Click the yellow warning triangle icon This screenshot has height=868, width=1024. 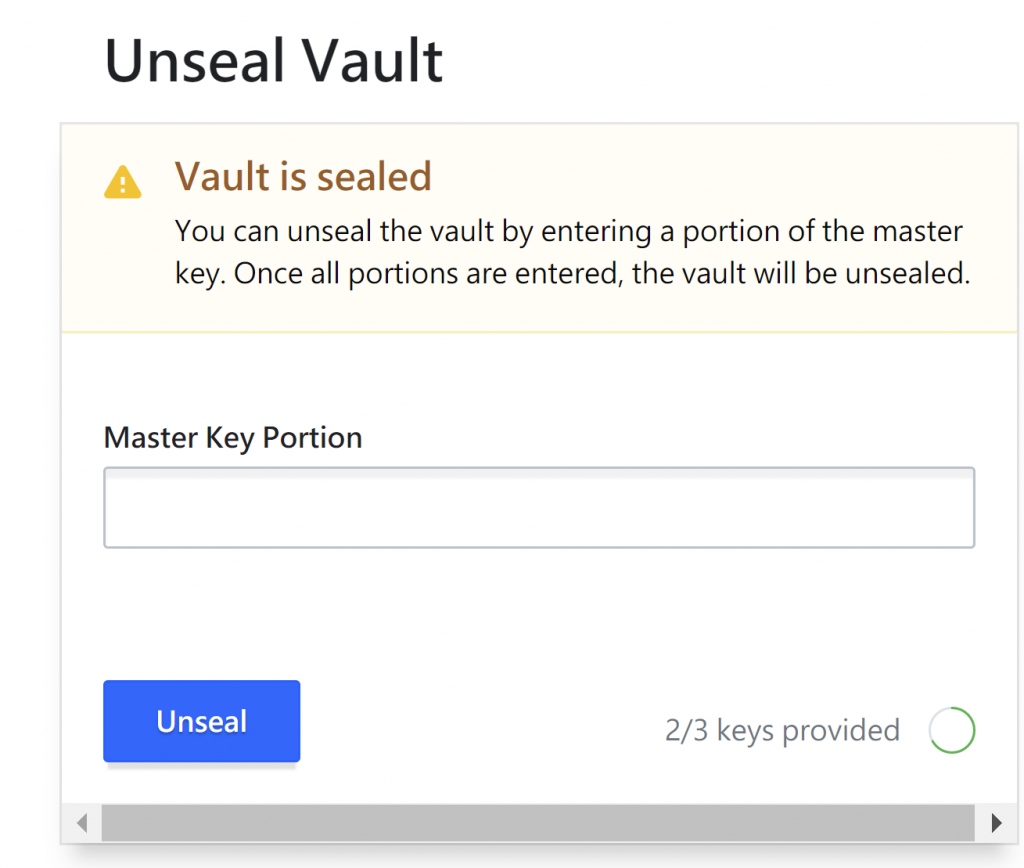pyautogui.click(x=123, y=183)
